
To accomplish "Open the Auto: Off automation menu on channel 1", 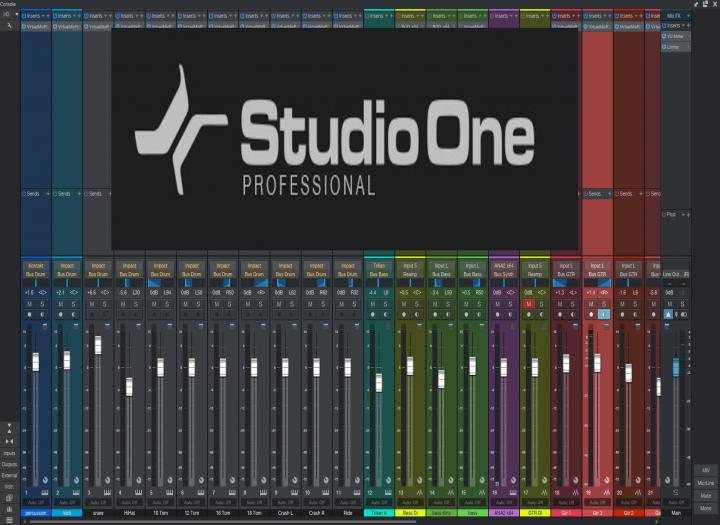I will pyautogui.click(x=36, y=502).
